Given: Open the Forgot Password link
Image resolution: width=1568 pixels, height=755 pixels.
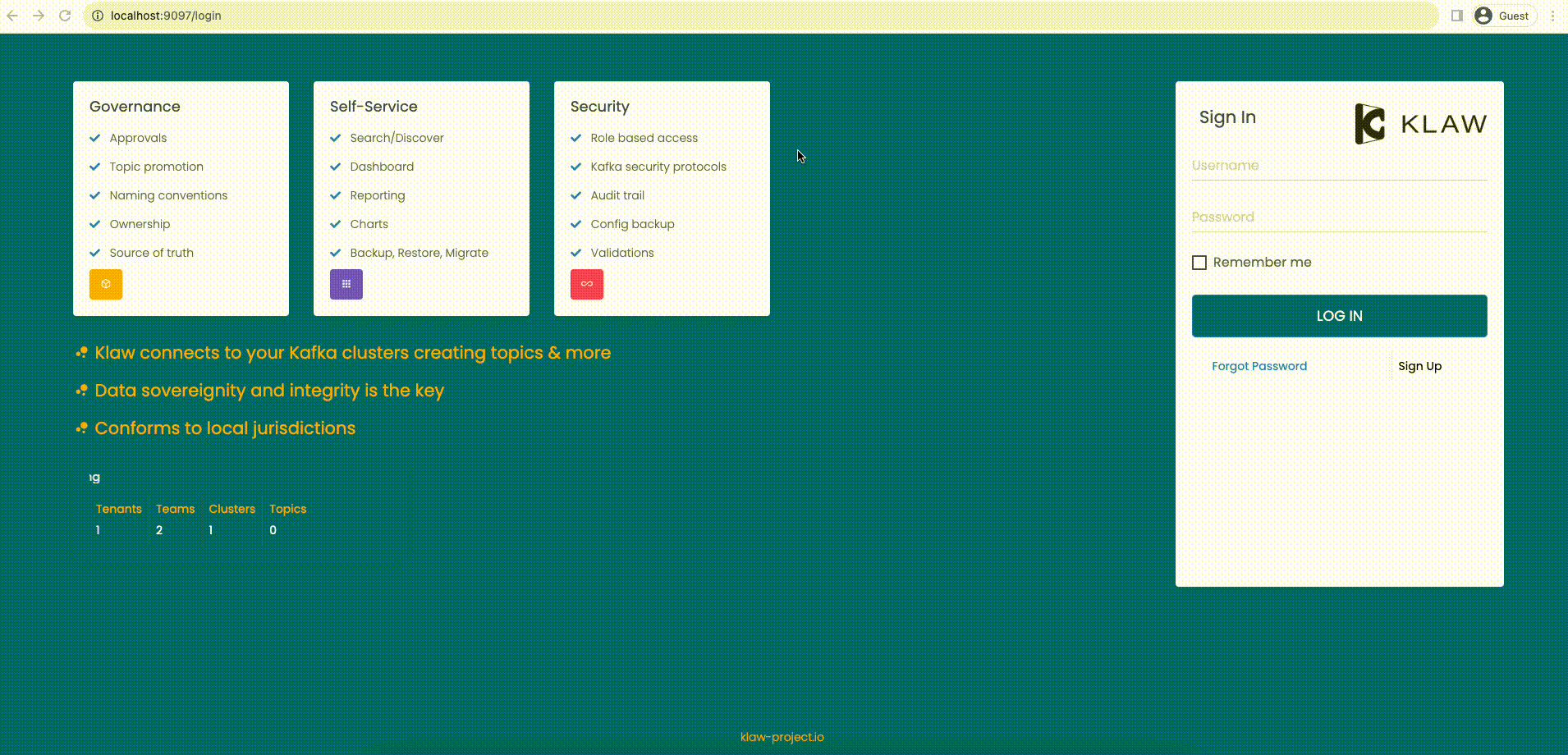Looking at the screenshot, I should (x=1259, y=365).
